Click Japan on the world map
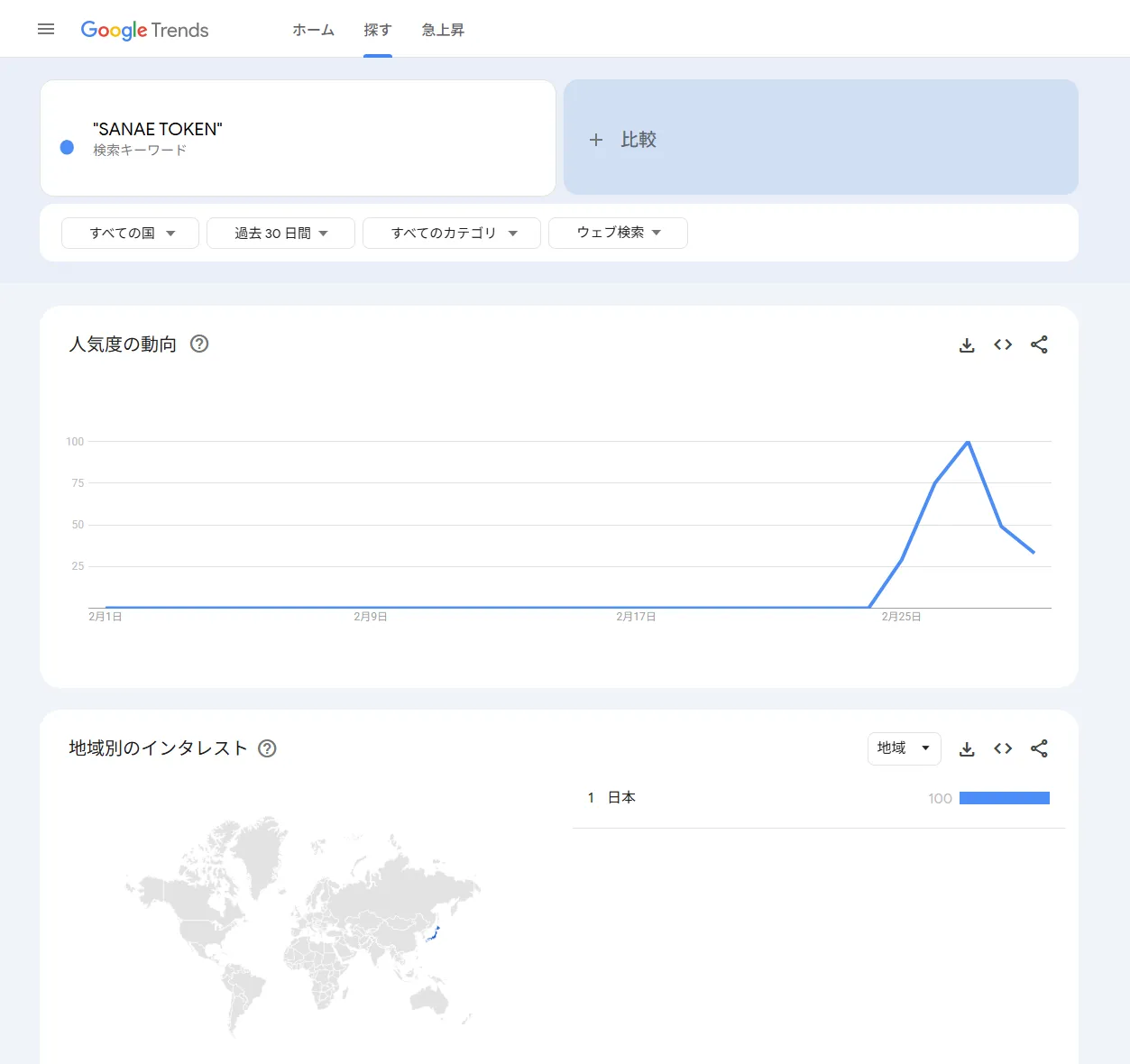Screen dimensions: 1130x1064 [x=436, y=935]
